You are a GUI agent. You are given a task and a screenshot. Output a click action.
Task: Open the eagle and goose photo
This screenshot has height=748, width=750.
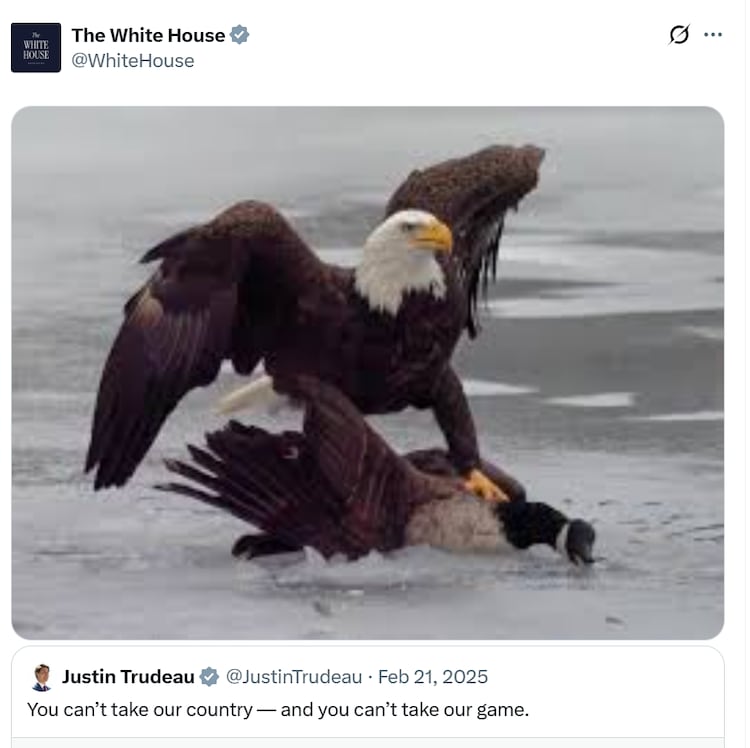point(367,373)
